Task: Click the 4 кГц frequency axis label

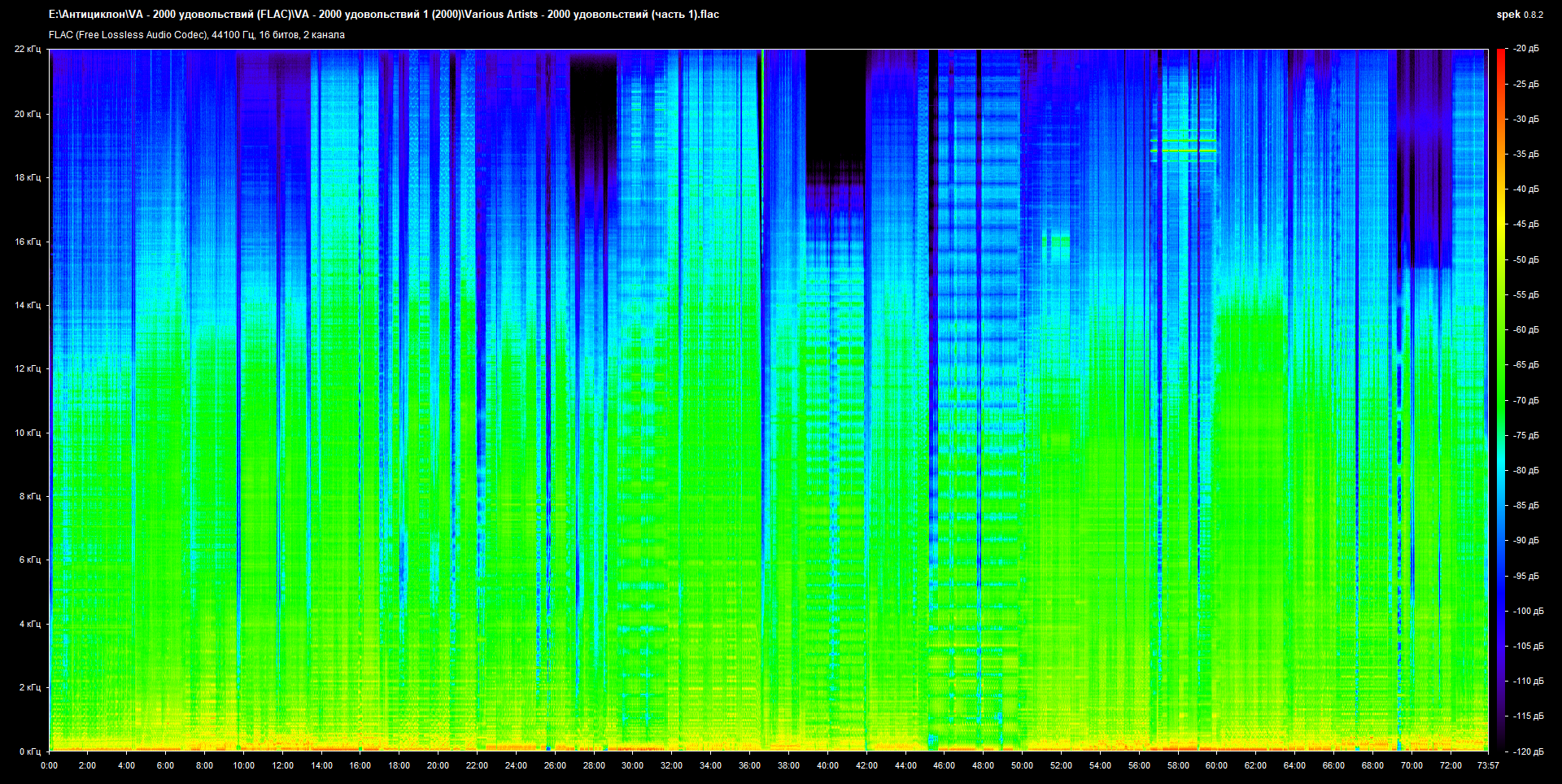Action: click(29, 624)
